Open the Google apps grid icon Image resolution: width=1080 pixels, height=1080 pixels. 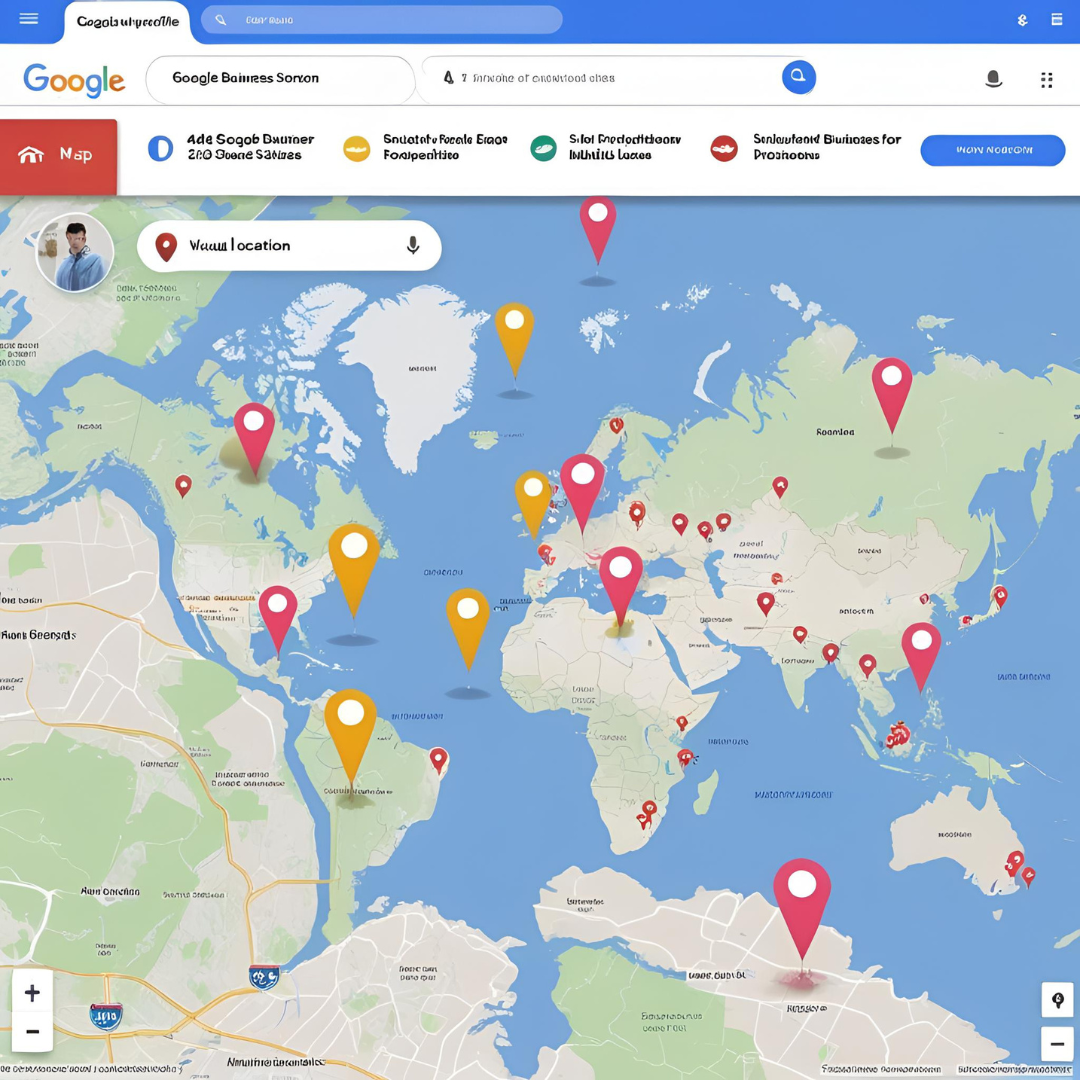(1046, 80)
